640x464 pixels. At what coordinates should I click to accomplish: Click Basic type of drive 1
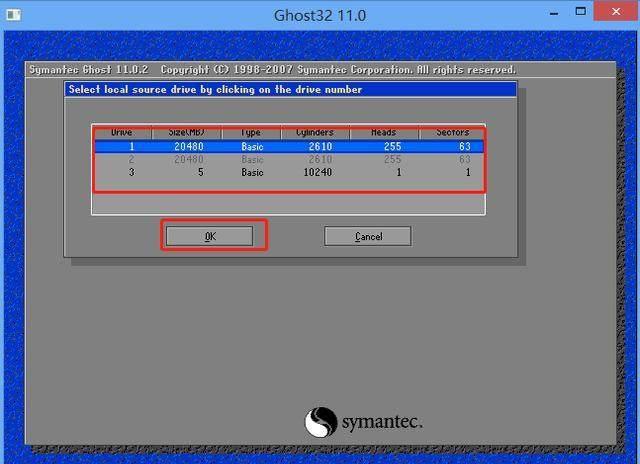coord(252,147)
